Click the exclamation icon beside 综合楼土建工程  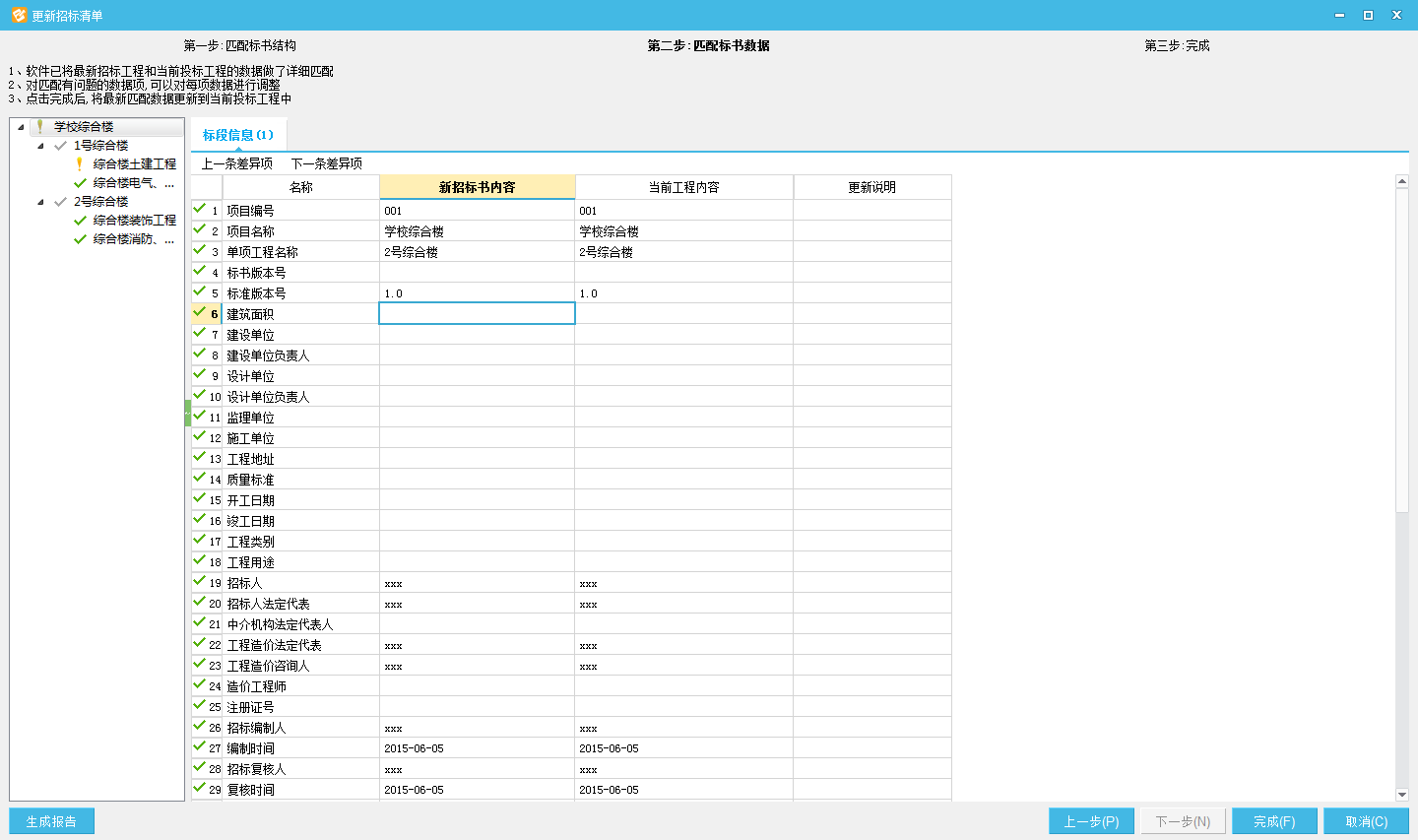[80, 164]
